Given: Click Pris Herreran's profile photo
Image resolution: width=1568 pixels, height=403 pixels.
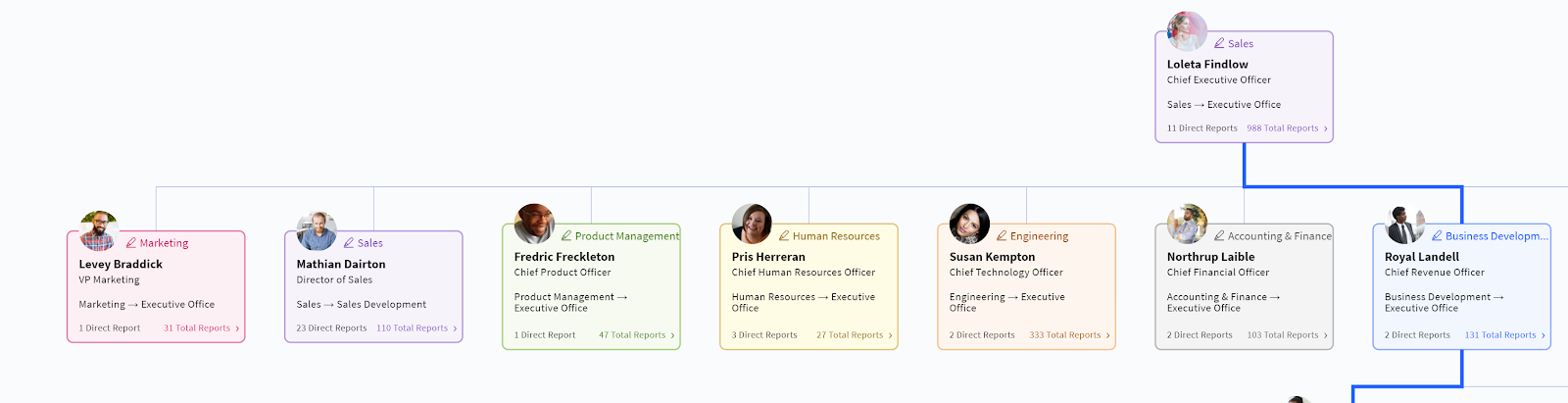Looking at the screenshot, I should [752, 225].
